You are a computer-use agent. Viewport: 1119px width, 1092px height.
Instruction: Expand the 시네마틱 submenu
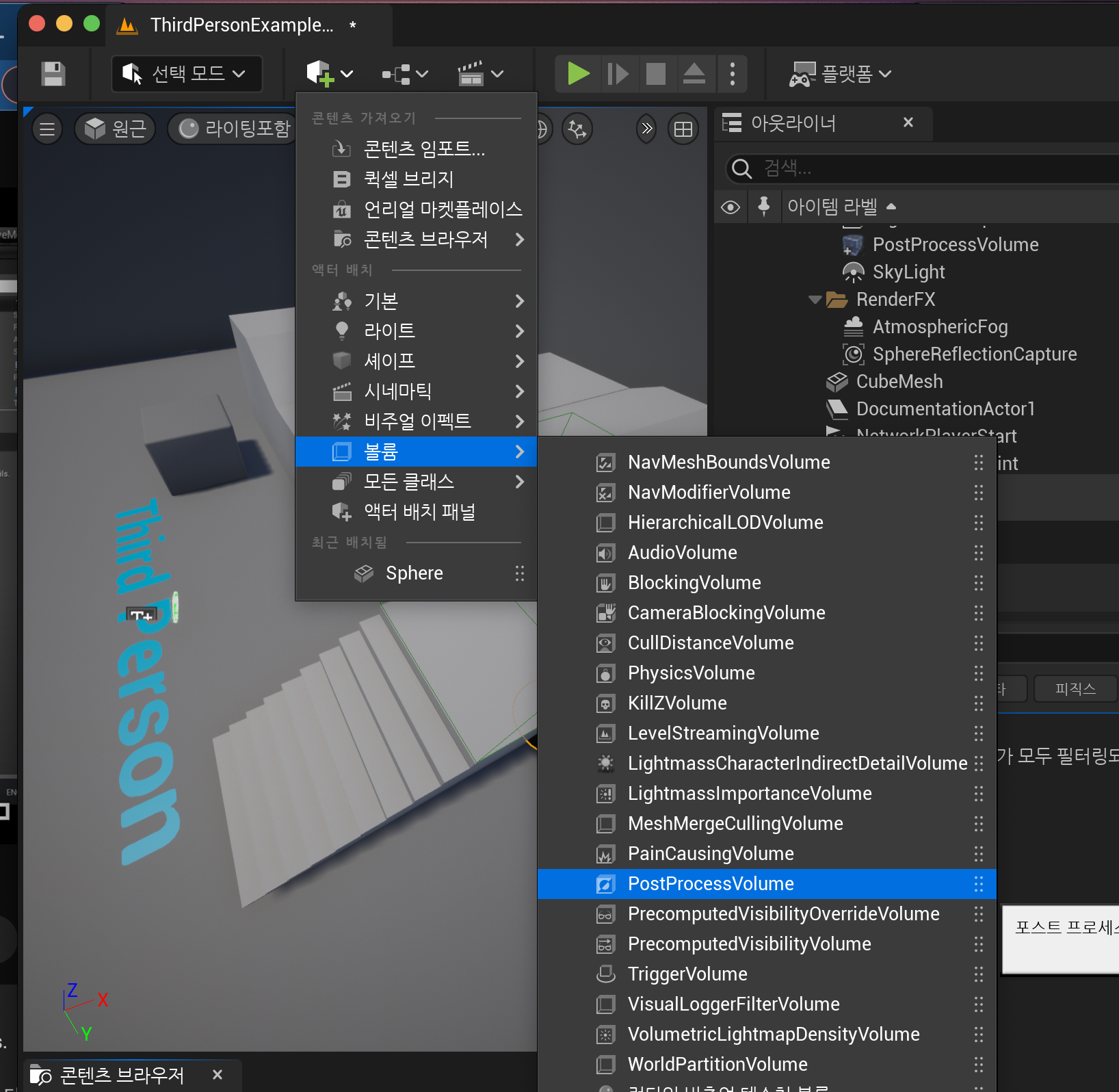[416, 391]
